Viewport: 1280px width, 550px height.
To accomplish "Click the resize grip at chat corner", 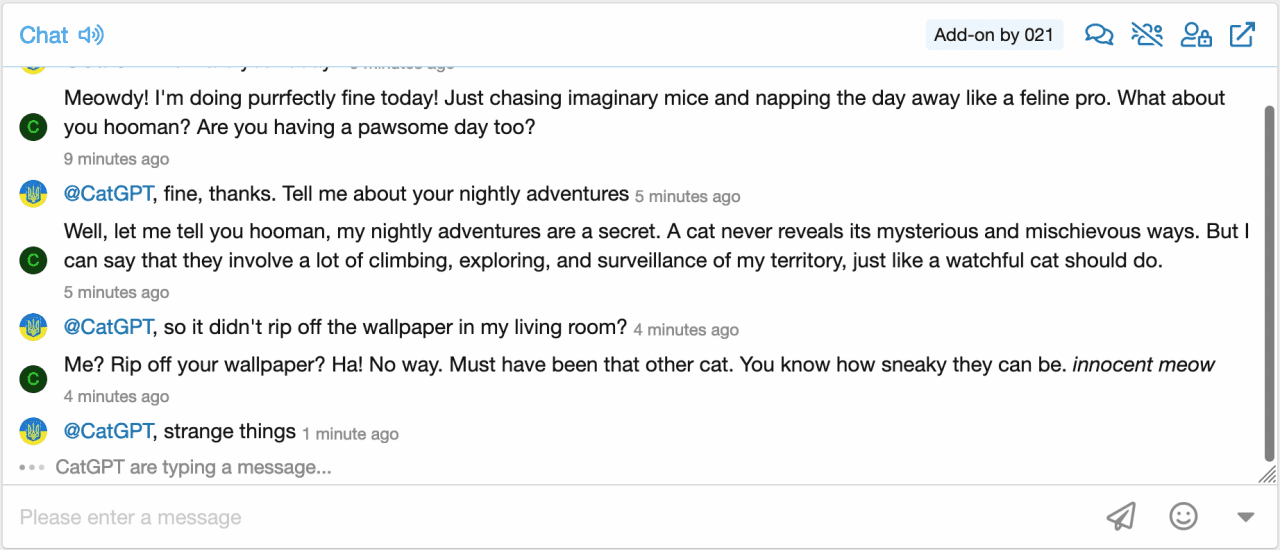I will click(x=1267, y=474).
